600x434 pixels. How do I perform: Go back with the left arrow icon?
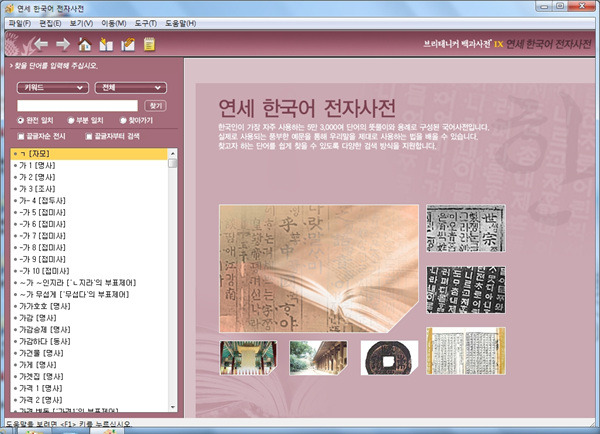pos(41,44)
